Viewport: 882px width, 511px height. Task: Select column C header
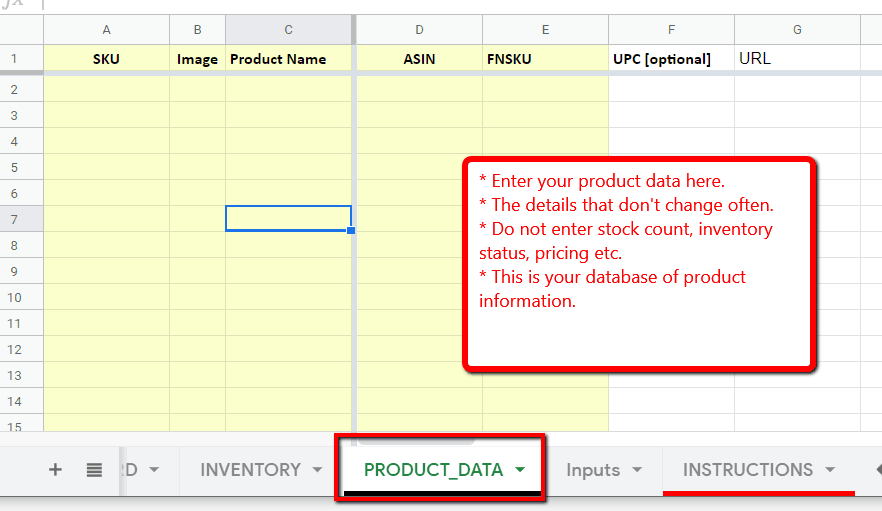(288, 30)
